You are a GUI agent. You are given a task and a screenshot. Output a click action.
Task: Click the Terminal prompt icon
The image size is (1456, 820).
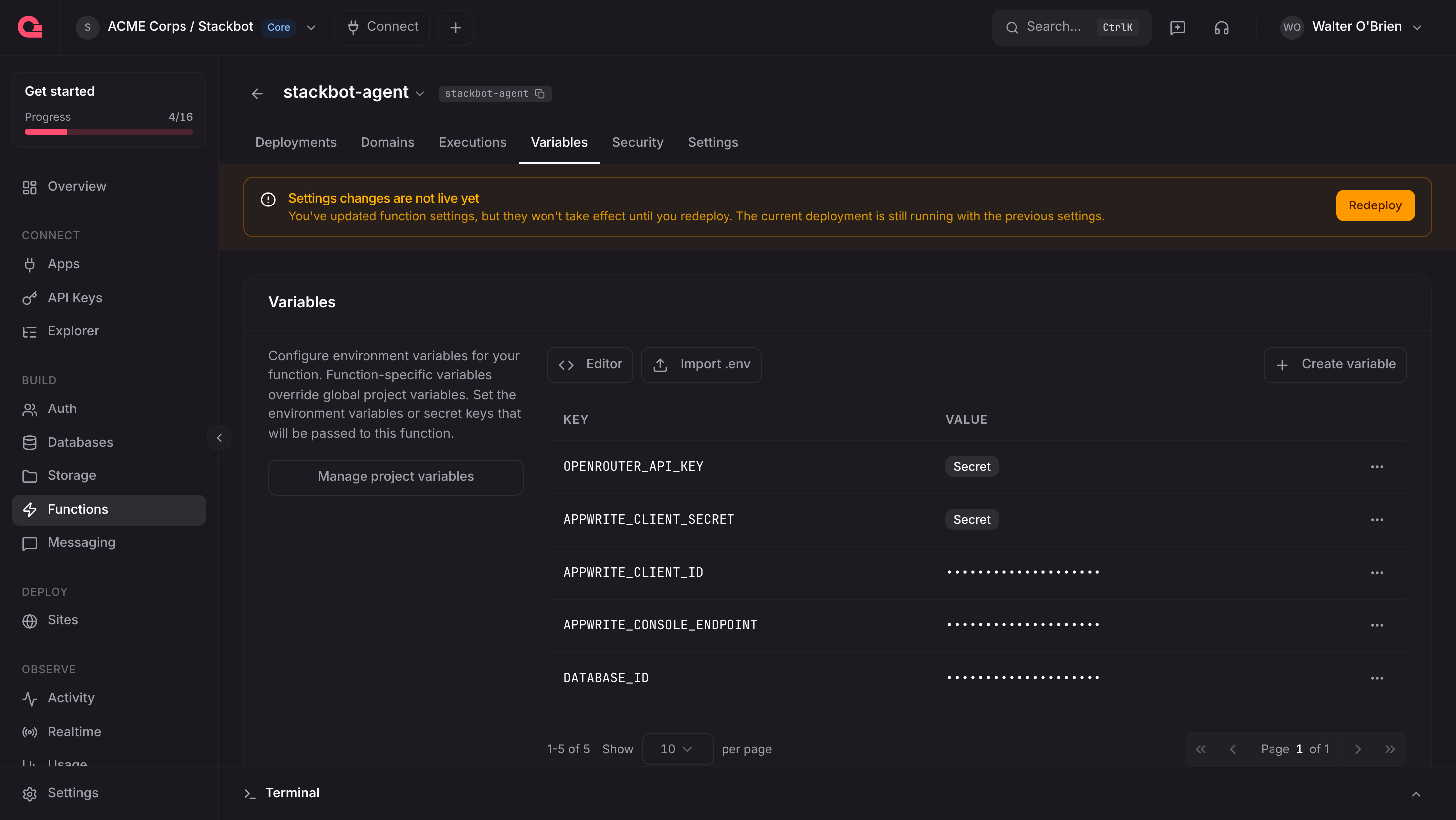click(250, 794)
